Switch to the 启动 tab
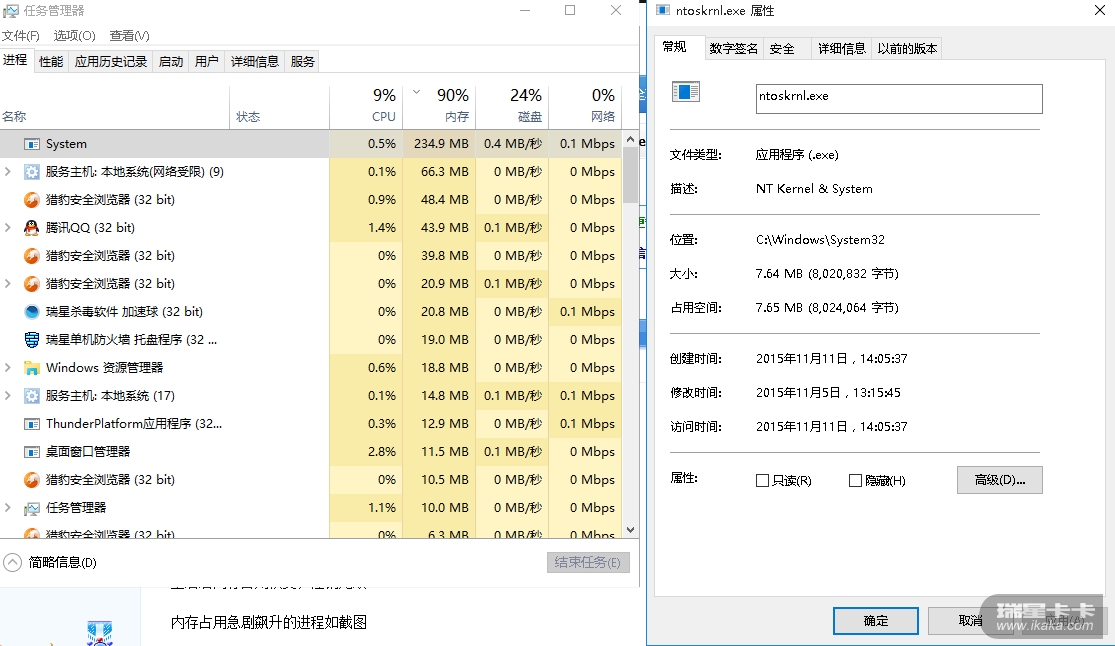 click(x=171, y=62)
